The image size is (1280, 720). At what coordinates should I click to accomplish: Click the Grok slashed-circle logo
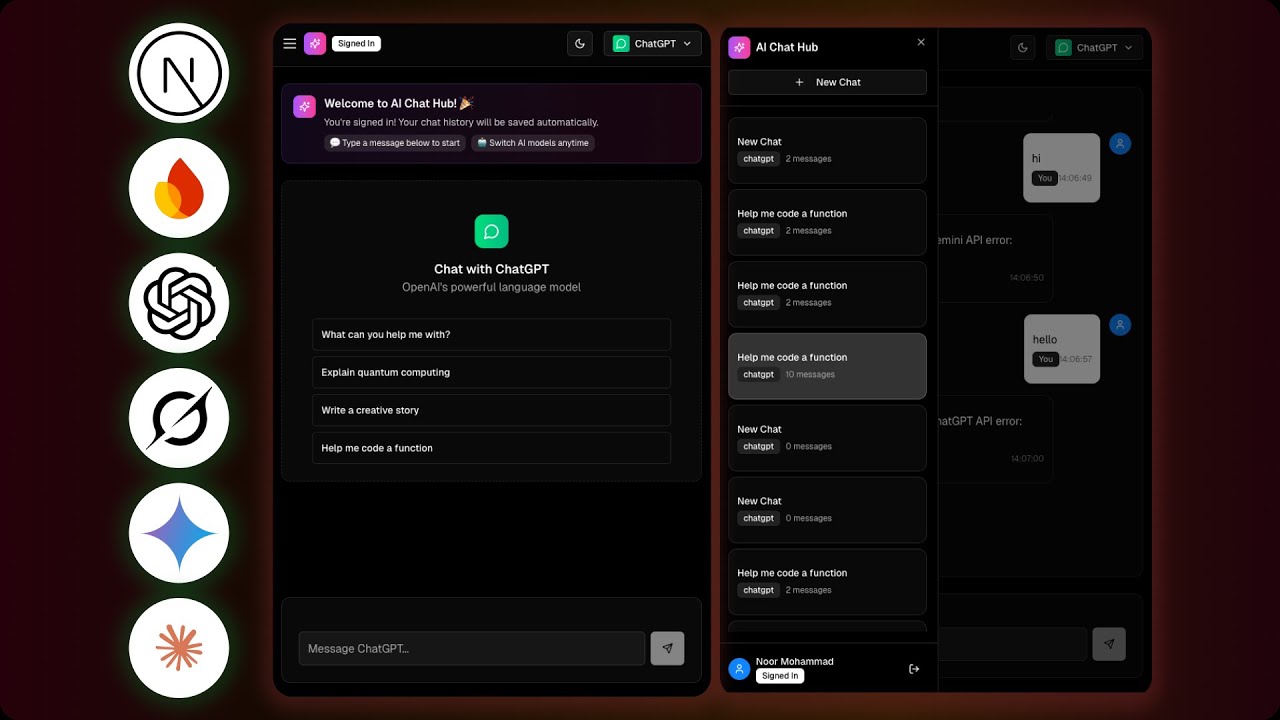pos(179,418)
